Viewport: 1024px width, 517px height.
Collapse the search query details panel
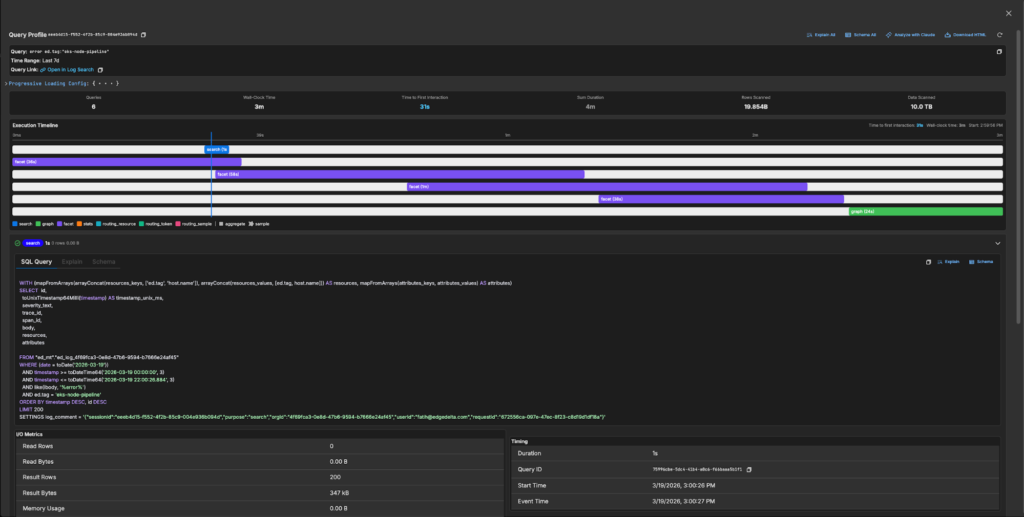click(x=997, y=243)
